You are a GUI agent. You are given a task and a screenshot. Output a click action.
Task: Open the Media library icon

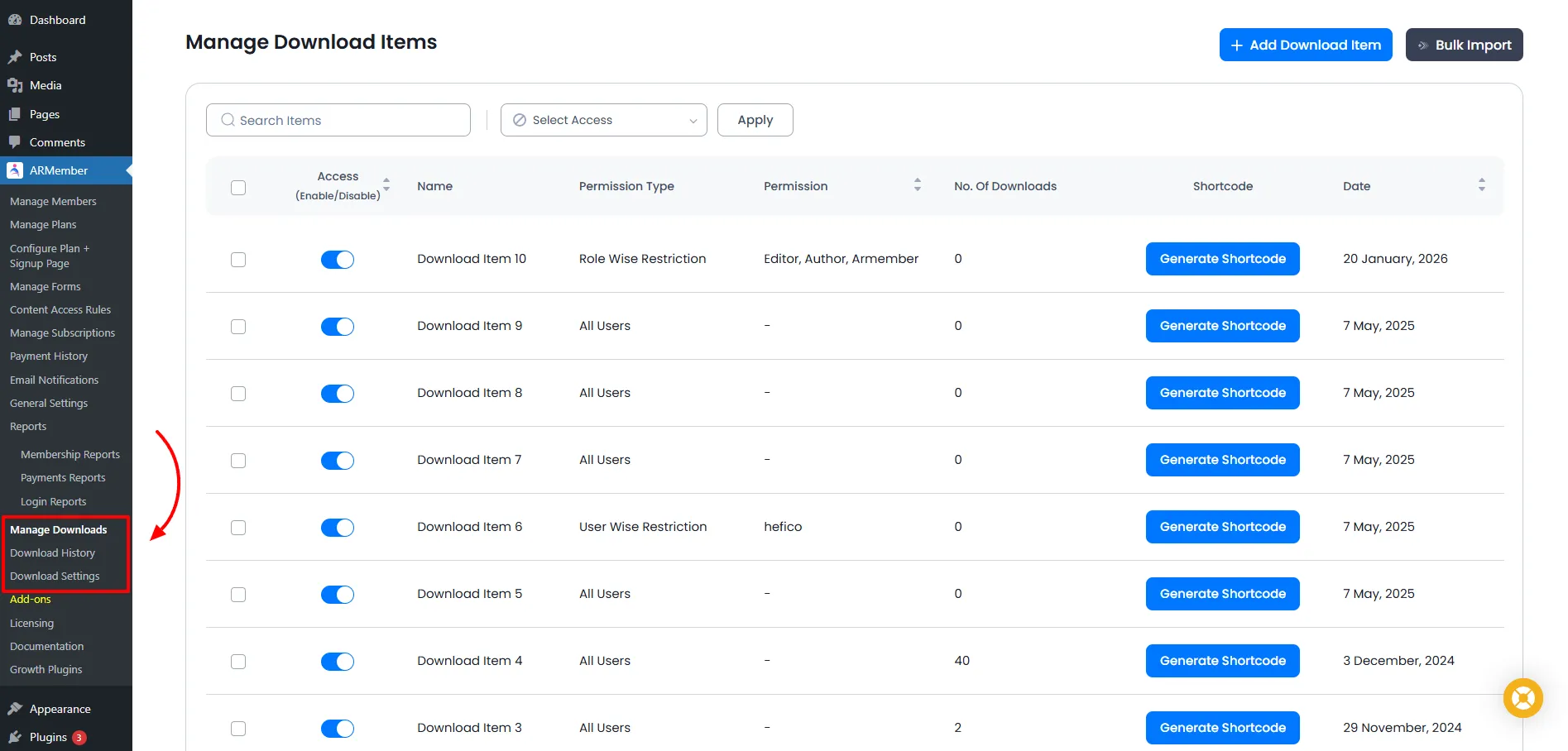click(17, 85)
